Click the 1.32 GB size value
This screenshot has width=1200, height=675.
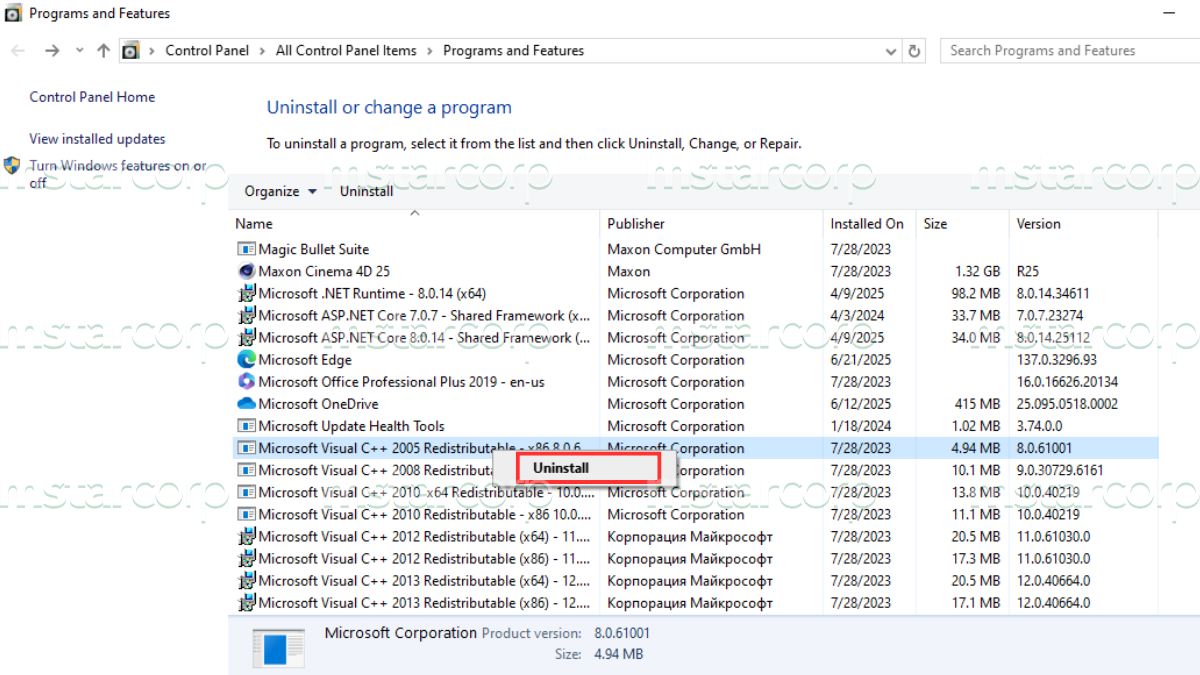pos(977,271)
